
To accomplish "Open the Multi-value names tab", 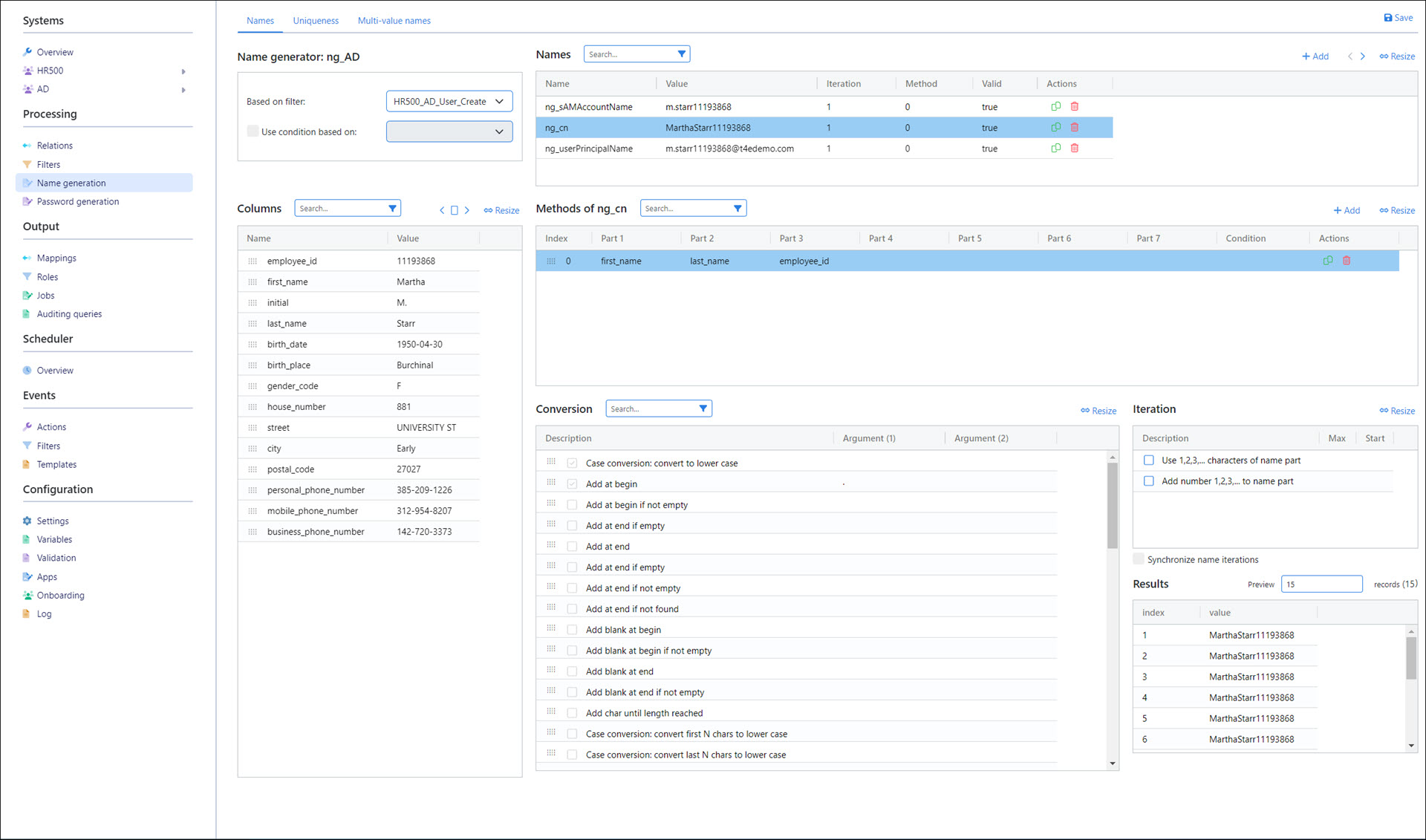I will click(x=394, y=21).
